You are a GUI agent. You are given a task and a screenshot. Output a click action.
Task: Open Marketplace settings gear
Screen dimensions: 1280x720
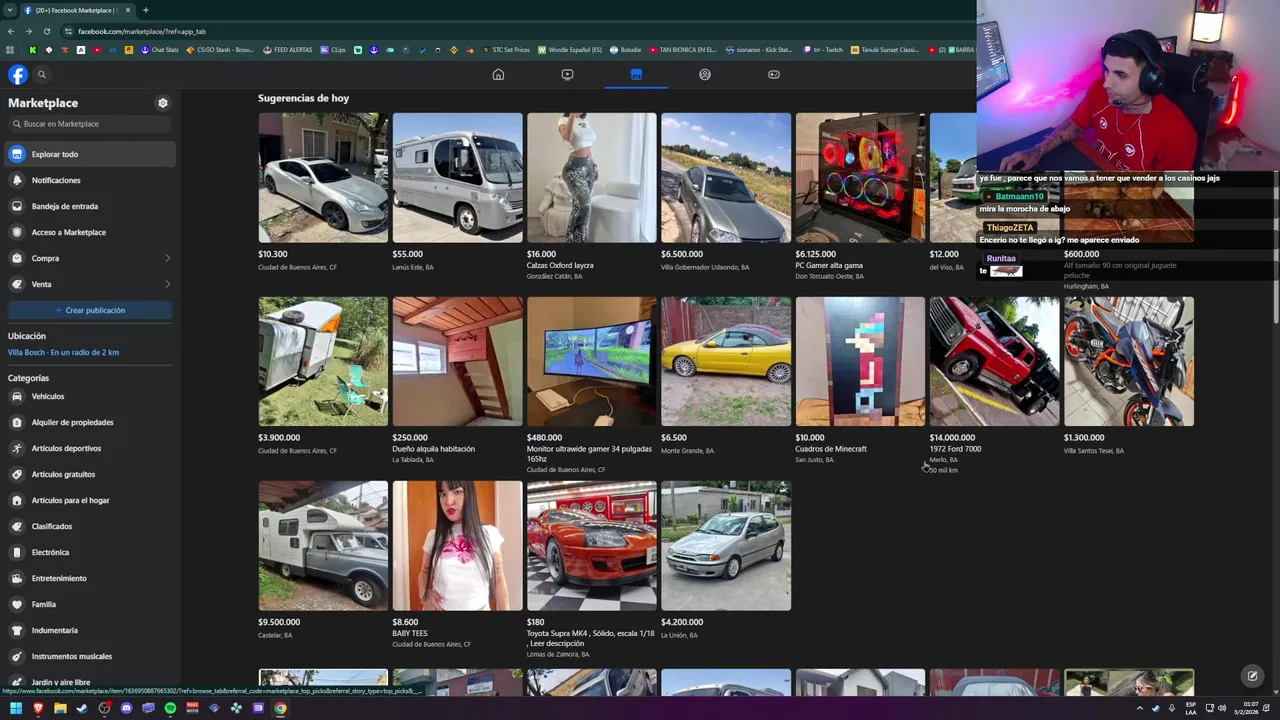pos(163,103)
